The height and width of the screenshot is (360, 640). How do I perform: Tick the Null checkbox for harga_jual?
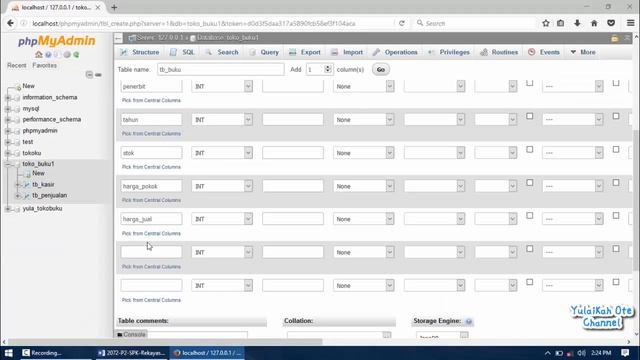(529, 216)
